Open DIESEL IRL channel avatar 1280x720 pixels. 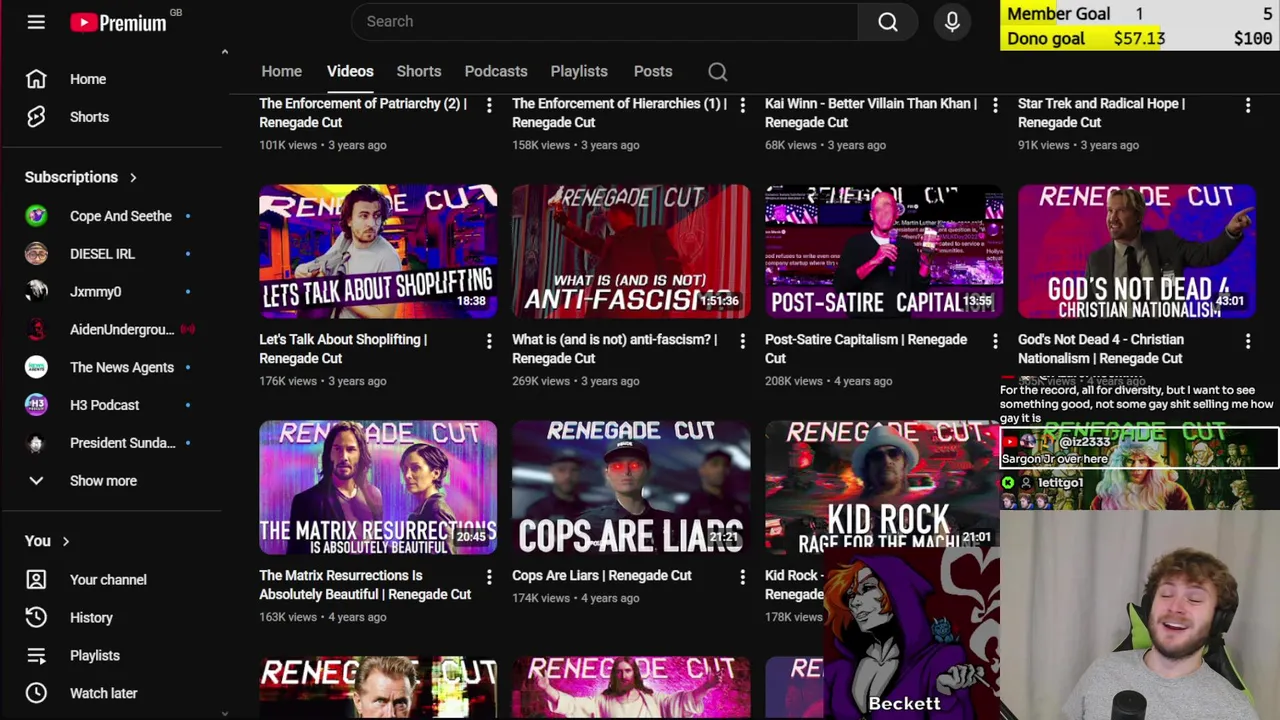(36, 254)
